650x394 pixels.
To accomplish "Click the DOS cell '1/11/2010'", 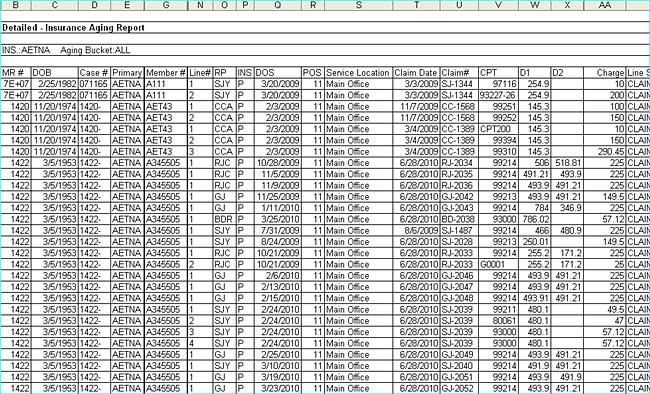I will click(277, 208).
